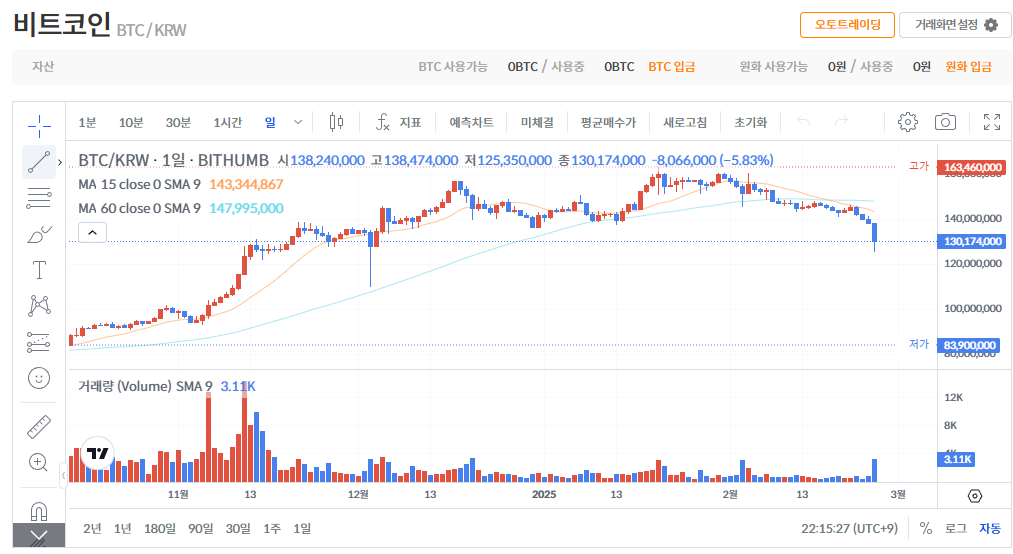
Task: Click 새로고침 to refresh the chart
Action: pyautogui.click(x=685, y=122)
